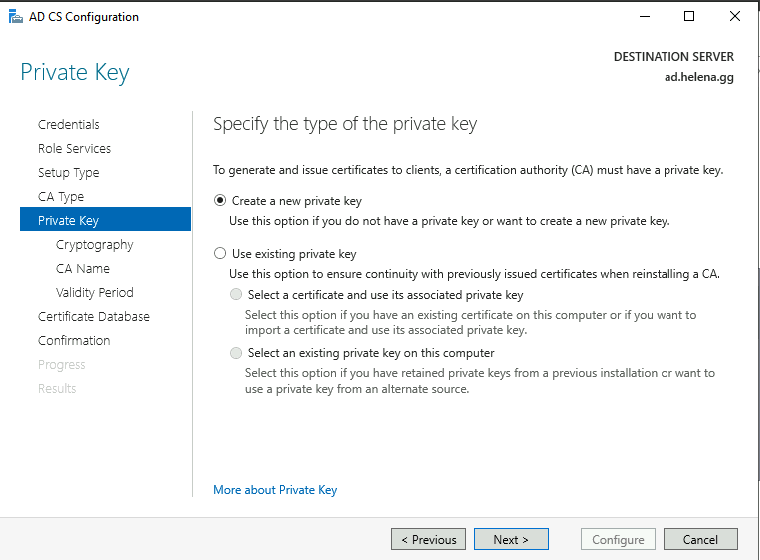Select Use existing private key option
Viewport: 760px width, 560px height.
pyautogui.click(x=220, y=254)
